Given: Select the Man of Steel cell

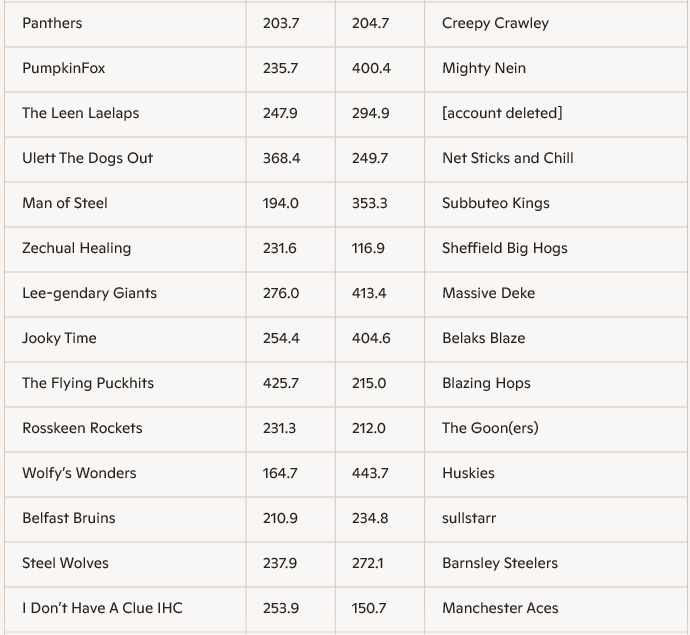Looking at the screenshot, I should tap(65, 203).
